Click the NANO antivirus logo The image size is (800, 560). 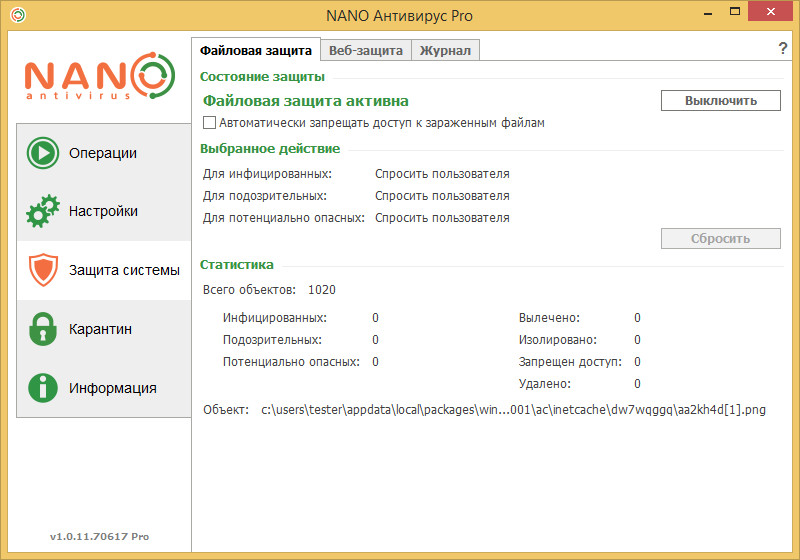[100, 76]
